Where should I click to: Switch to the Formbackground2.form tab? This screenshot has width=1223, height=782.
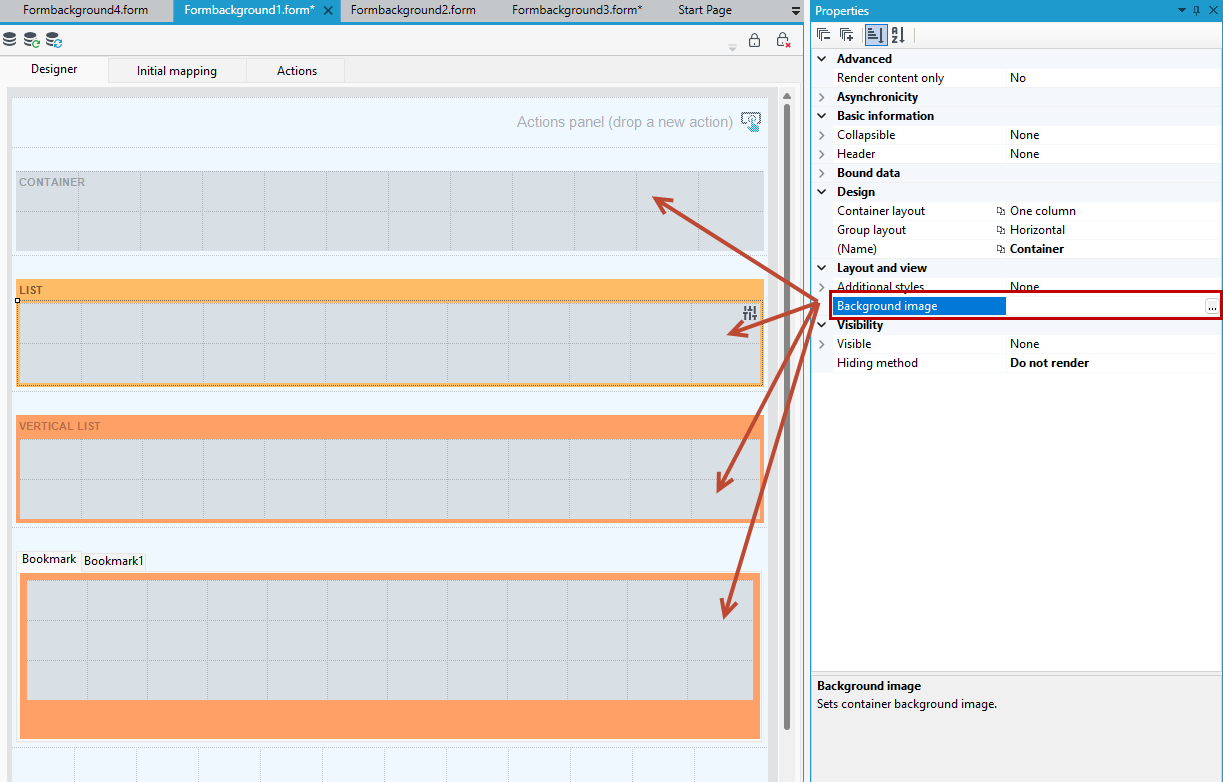[413, 10]
